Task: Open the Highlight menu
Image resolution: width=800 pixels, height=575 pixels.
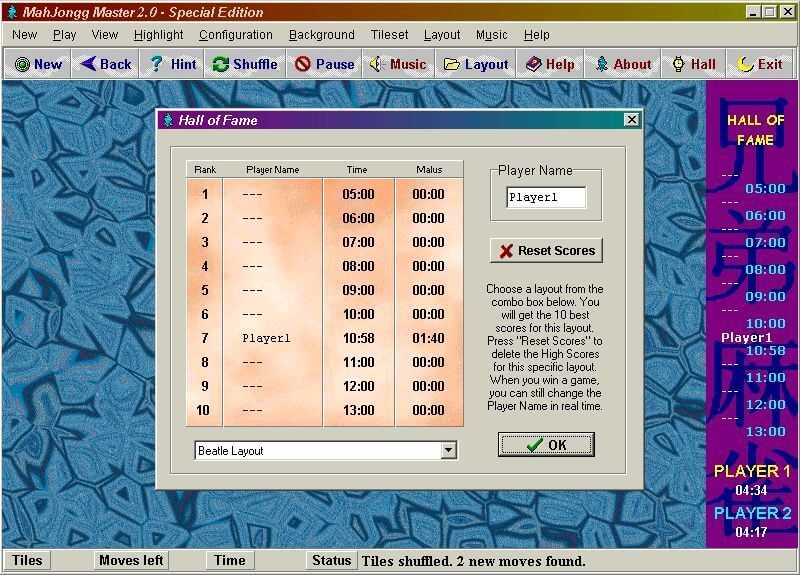Action: point(158,35)
